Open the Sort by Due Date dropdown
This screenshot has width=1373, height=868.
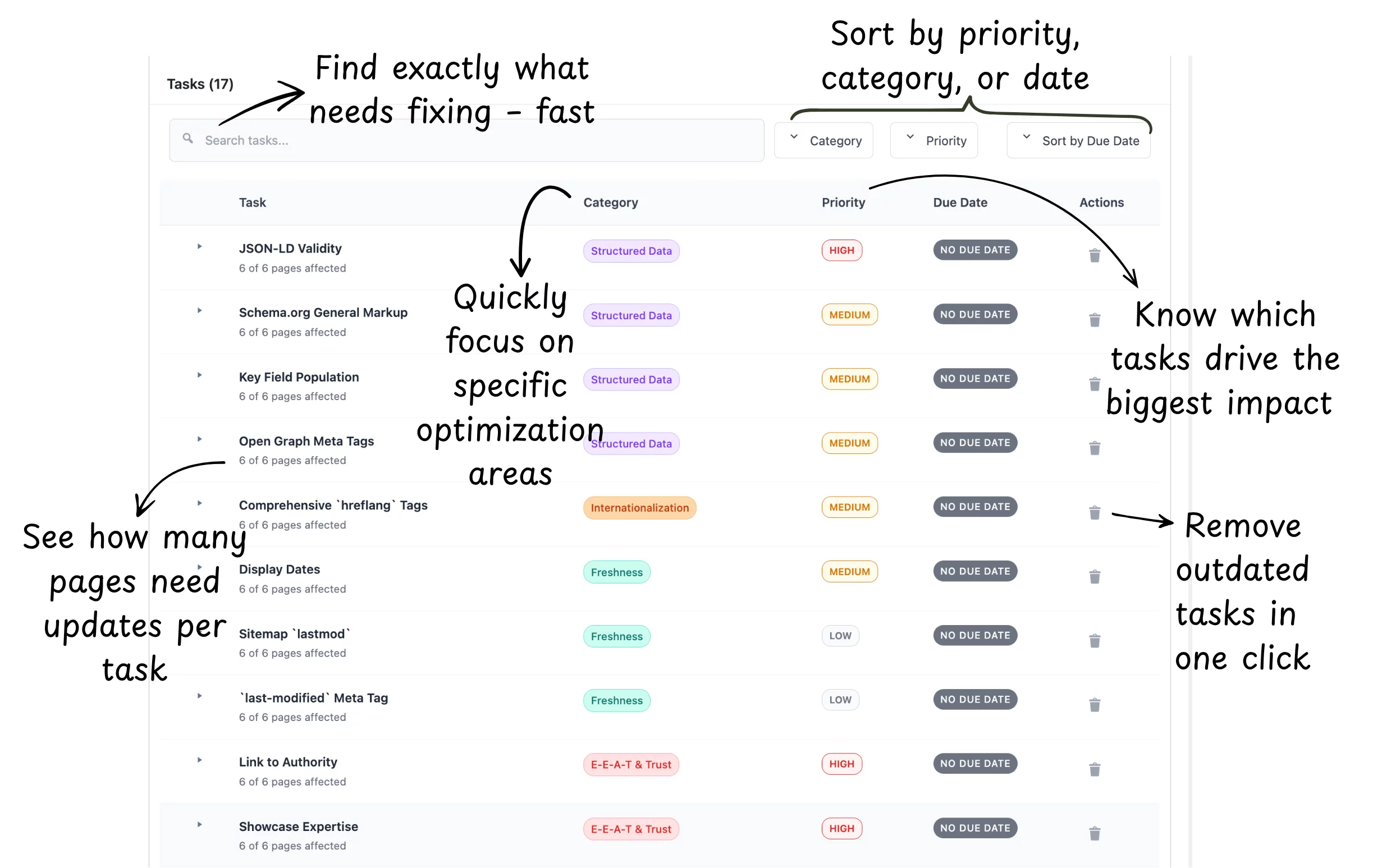click(1078, 141)
